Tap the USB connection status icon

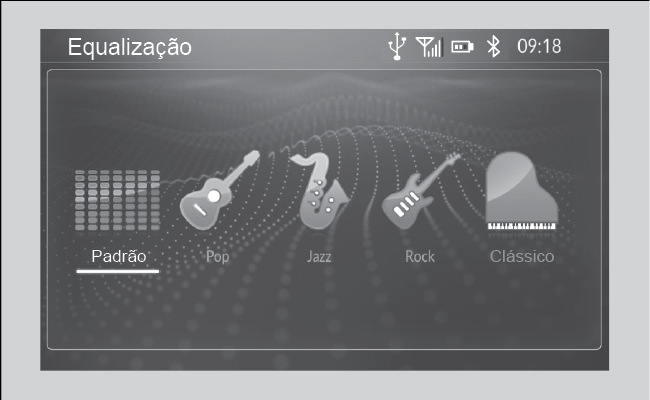[x=397, y=46]
